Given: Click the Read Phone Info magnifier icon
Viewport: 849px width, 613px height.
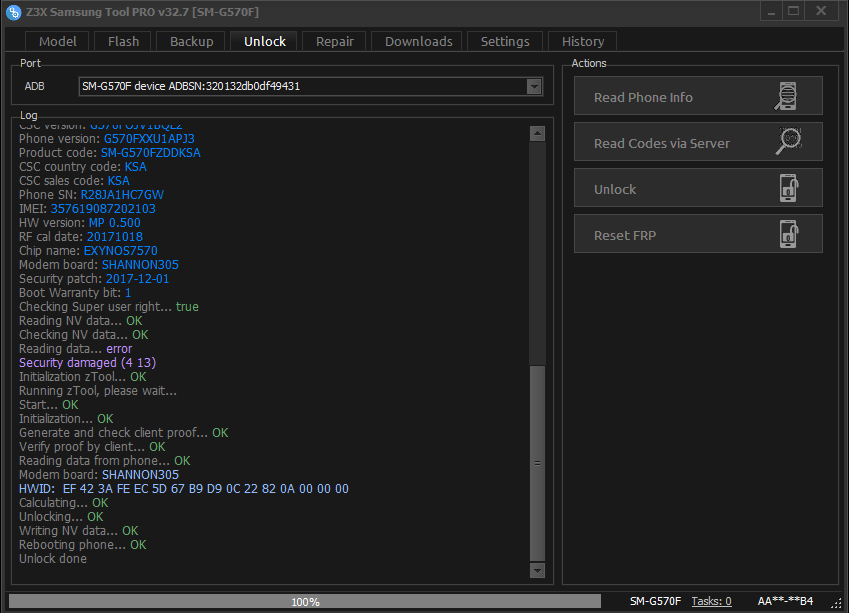Looking at the screenshot, I should pos(787,96).
